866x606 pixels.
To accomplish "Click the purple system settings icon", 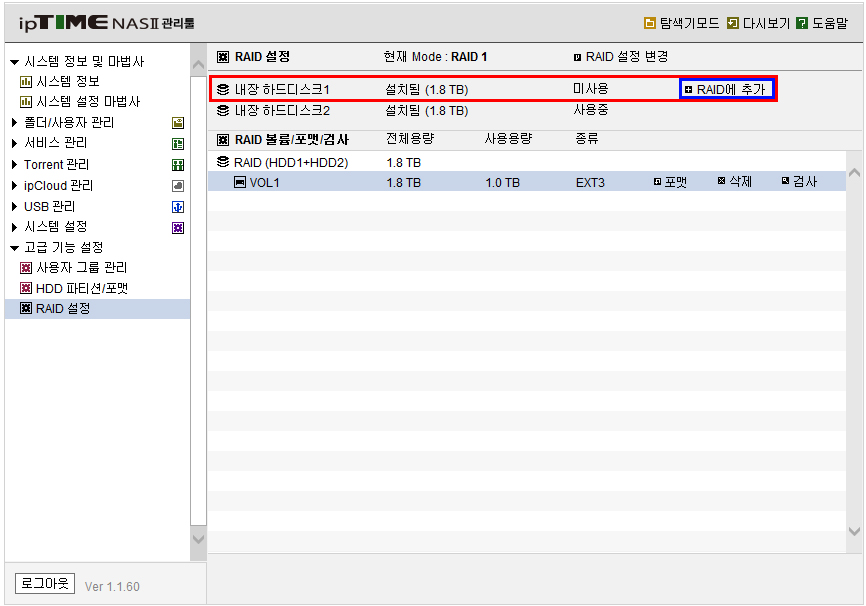I will pyautogui.click(x=178, y=228).
